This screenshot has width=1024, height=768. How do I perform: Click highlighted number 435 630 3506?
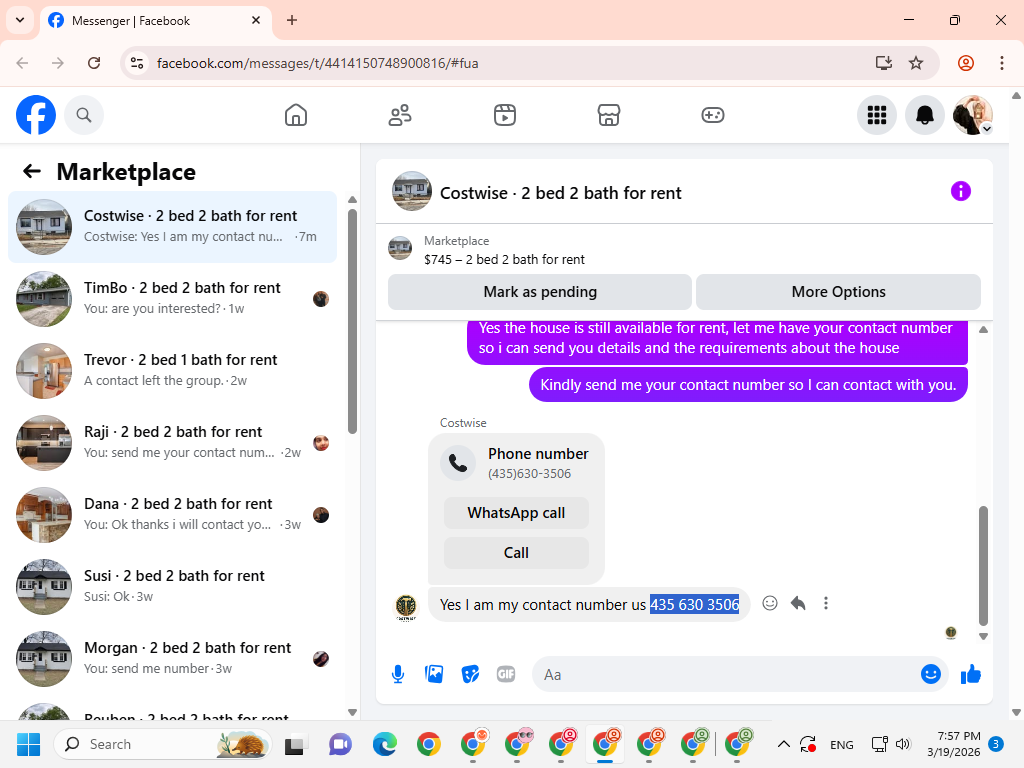pos(694,604)
